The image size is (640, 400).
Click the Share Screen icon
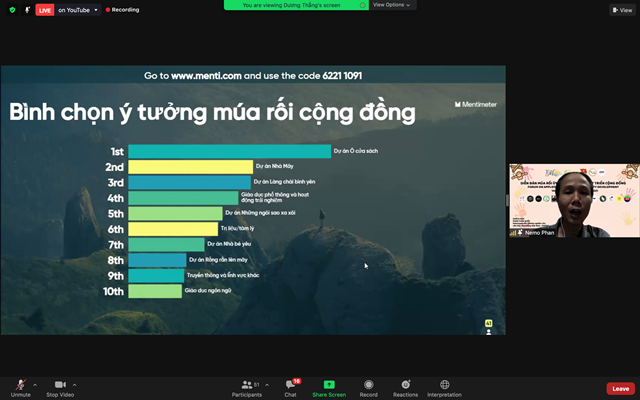point(329,384)
